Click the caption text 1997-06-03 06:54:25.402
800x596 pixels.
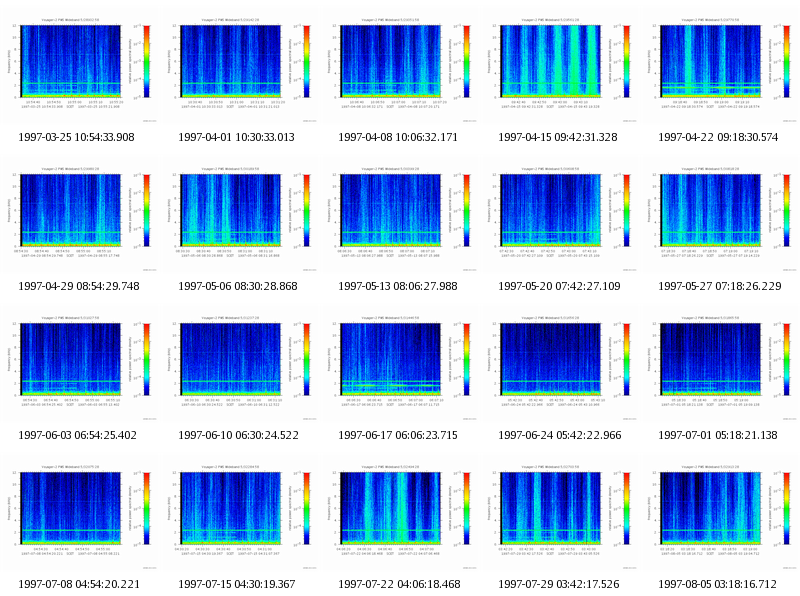[x=77, y=435]
